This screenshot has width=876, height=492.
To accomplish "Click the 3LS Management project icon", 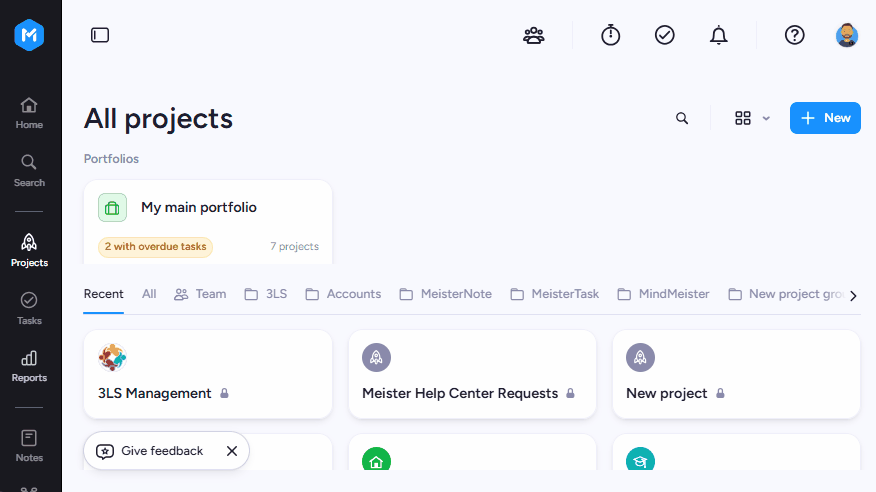I will pyautogui.click(x=112, y=357).
